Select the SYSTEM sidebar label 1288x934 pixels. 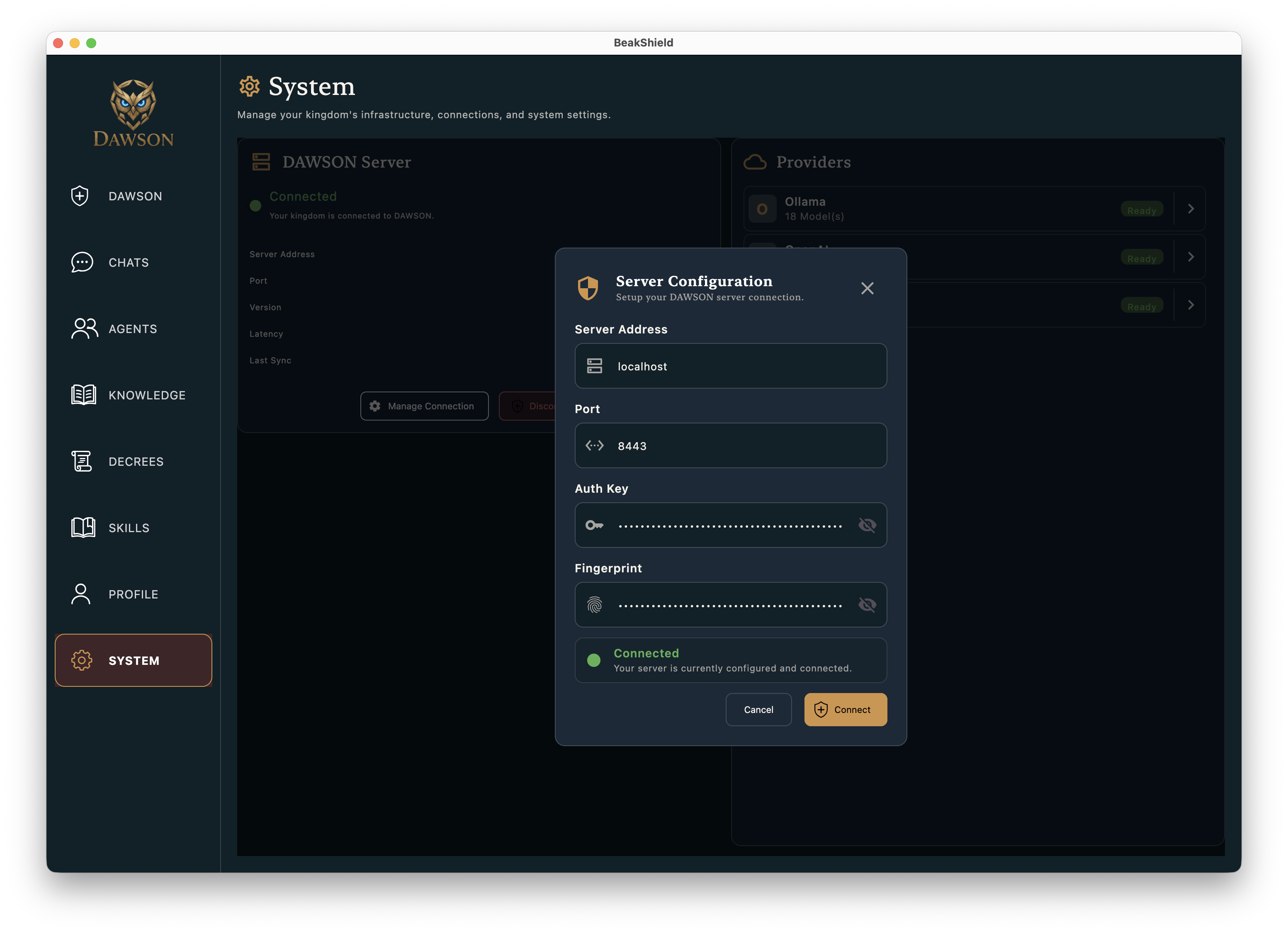(134, 661)
